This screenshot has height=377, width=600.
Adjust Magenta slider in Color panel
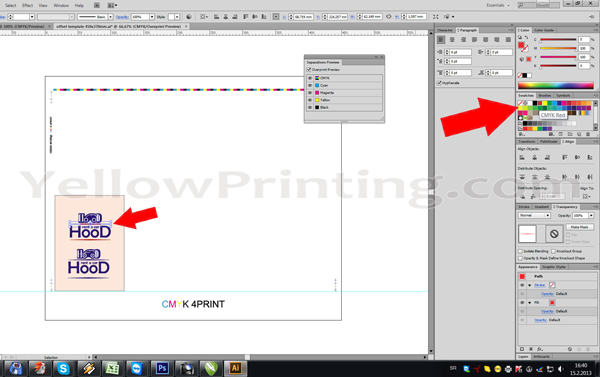(558, 48)
